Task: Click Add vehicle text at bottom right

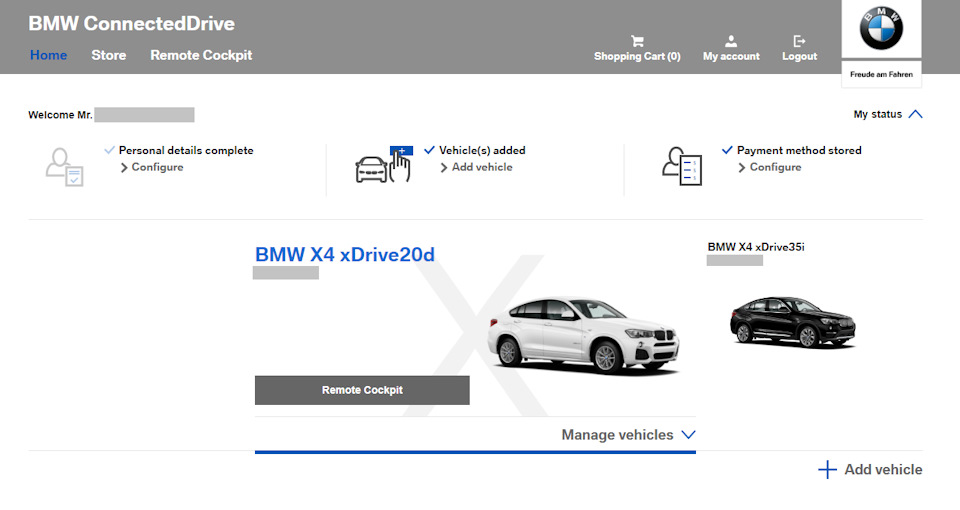Action: [883, 470]
